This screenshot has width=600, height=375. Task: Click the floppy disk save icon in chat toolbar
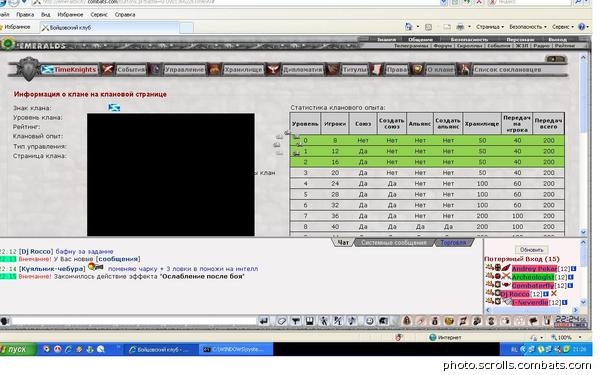pyautogui.click(x=310, y=321)
